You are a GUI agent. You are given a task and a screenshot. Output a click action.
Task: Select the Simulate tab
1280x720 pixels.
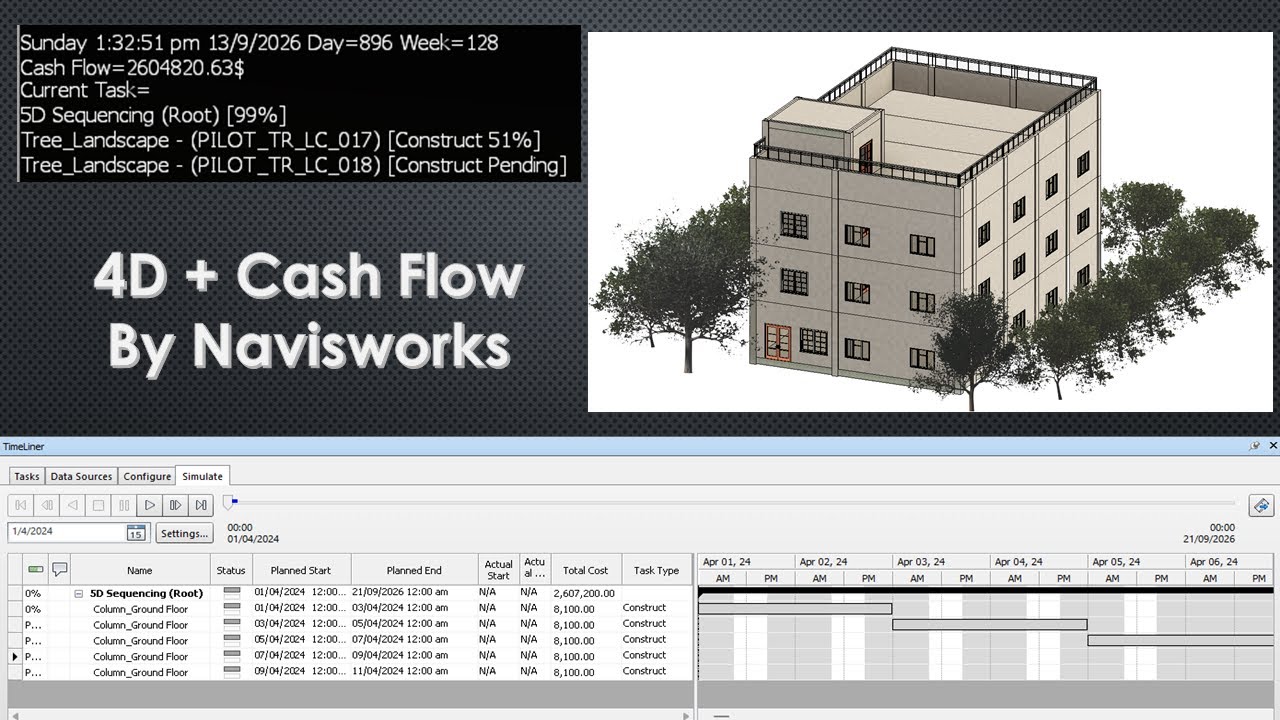pos(202,476)
